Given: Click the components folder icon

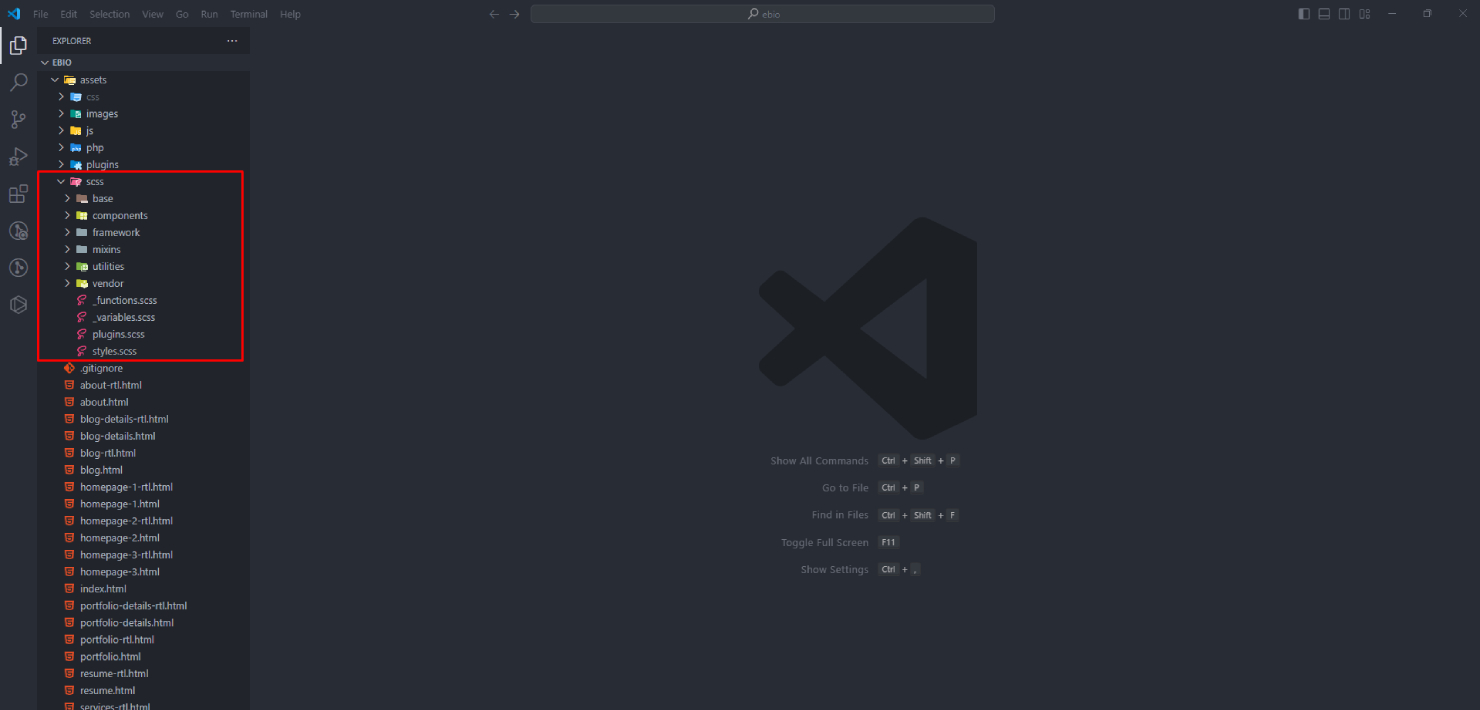Looking at the screenshot, I should coord(82,216).
